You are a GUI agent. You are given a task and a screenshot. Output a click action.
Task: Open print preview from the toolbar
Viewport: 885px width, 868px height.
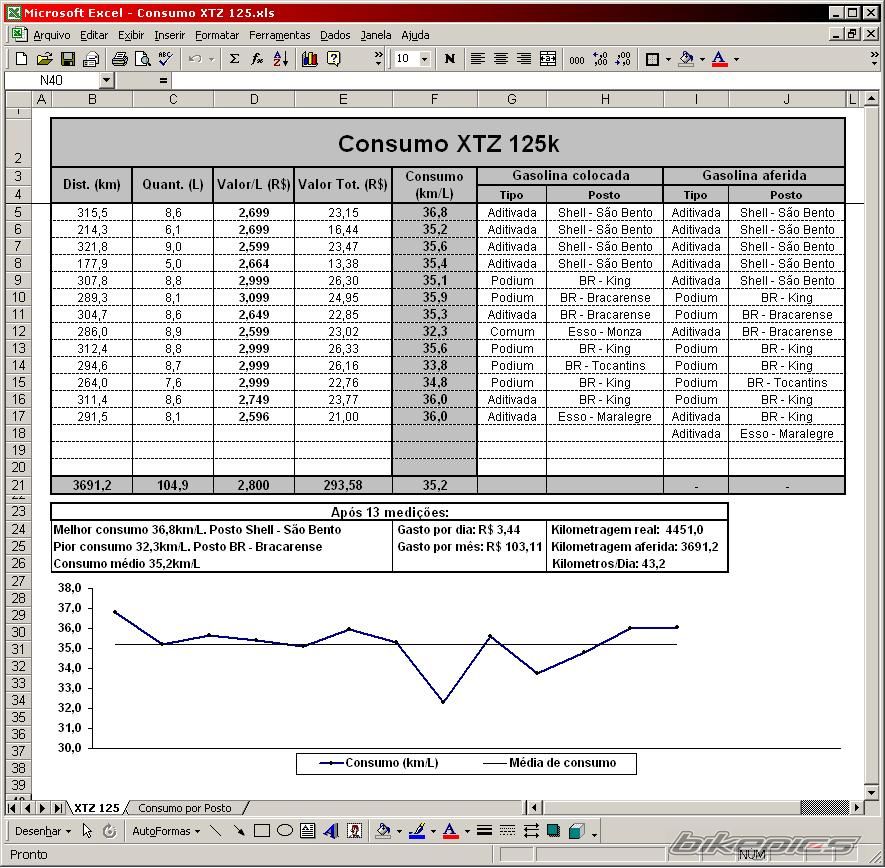[x=142, y=59]
